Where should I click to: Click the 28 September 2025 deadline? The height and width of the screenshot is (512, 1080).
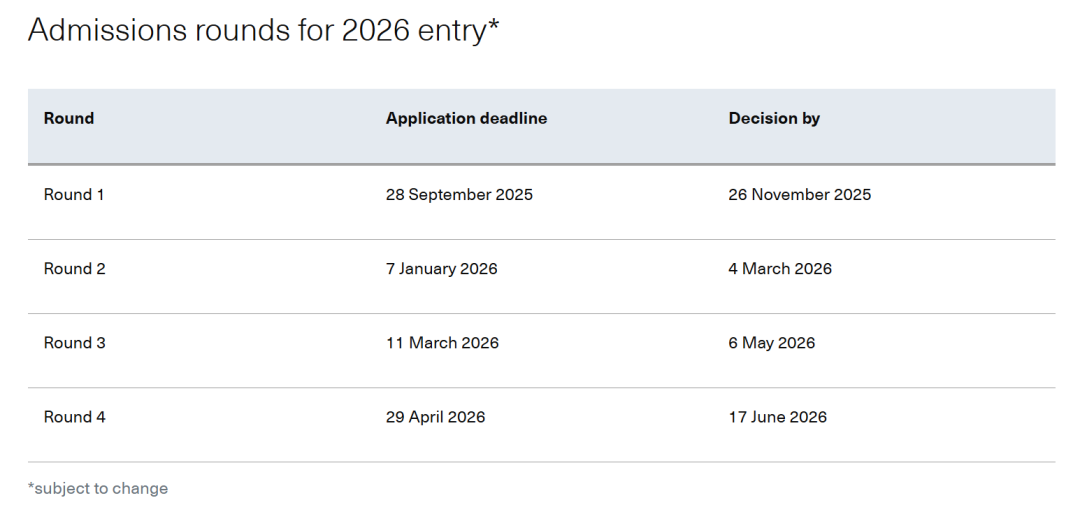(459, 195)
